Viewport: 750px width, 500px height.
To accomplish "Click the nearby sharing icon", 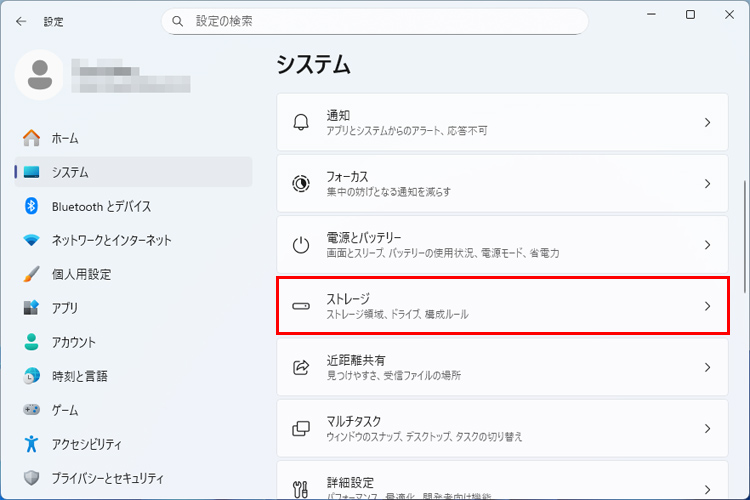I will tap(301, 367).
